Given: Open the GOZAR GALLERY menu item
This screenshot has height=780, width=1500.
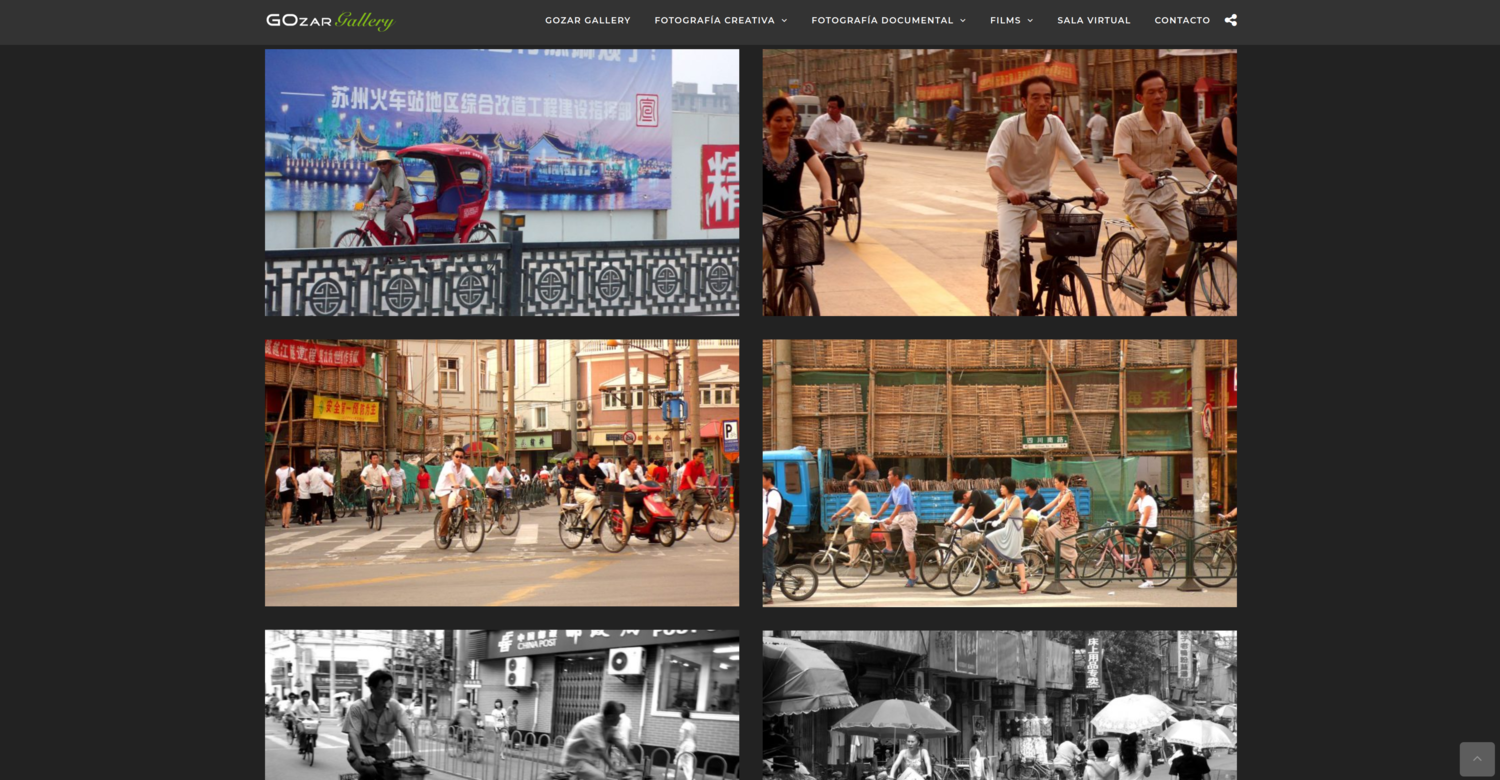Looking at the screenshot, I should (x=587, y=20).
